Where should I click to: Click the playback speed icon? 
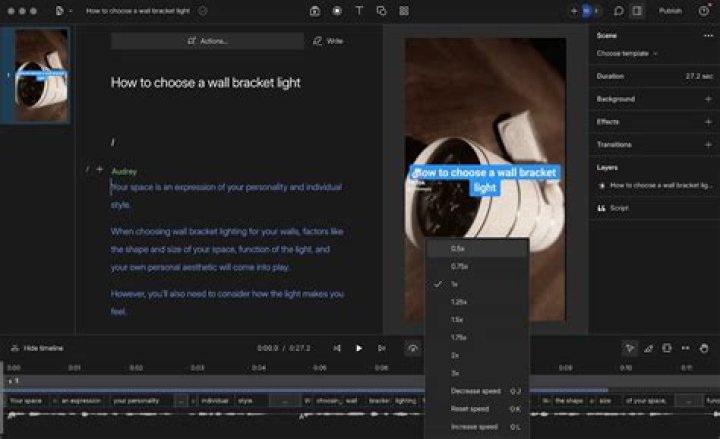[412, 348]
